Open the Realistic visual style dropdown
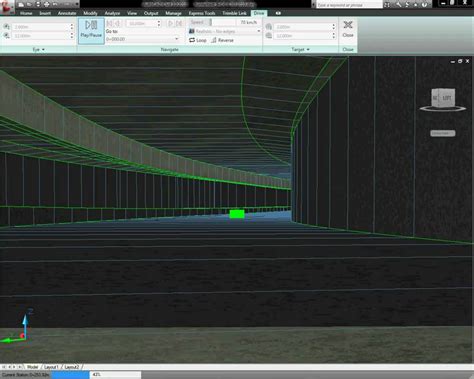The height and width of the screenshot is (379, 474). pos(259,31)
